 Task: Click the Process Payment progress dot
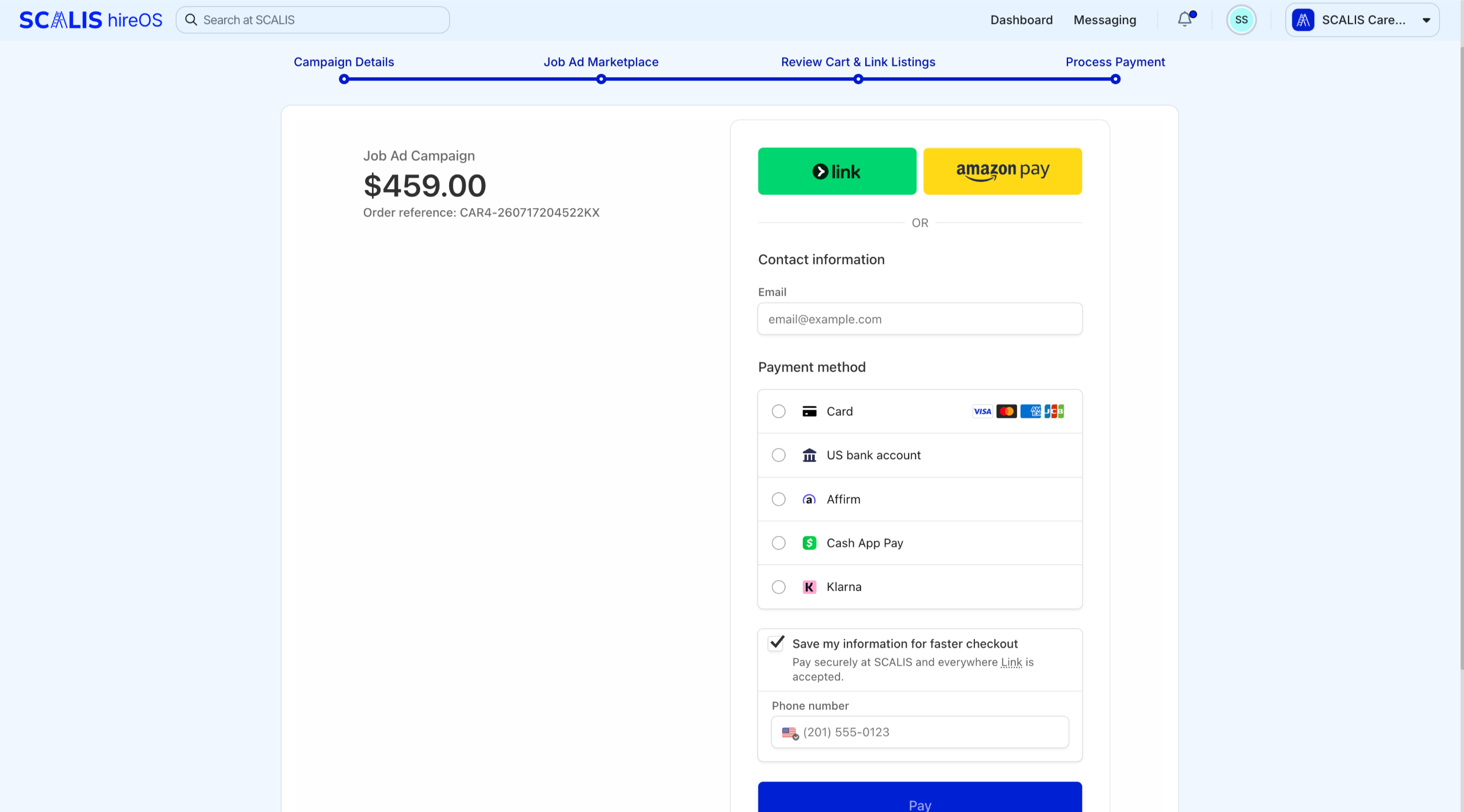[x=1115, y=79]
